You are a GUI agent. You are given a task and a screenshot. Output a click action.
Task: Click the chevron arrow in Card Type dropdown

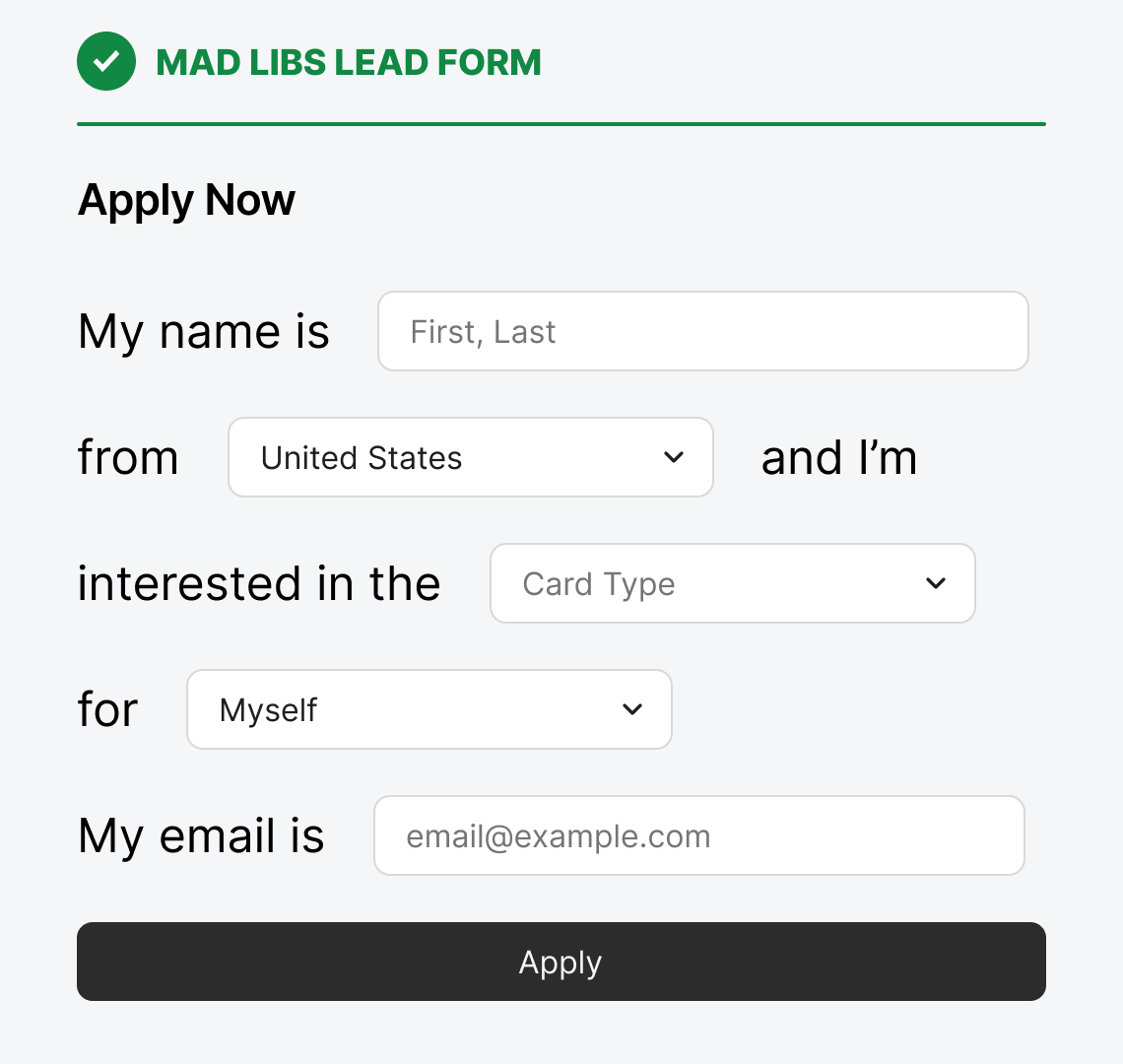936,583
